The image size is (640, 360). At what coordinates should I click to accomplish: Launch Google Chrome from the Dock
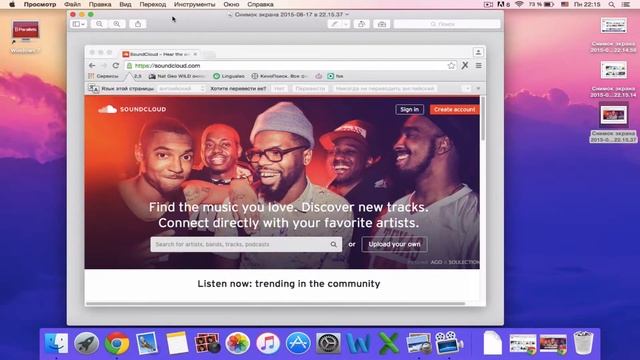click(117, 343)
